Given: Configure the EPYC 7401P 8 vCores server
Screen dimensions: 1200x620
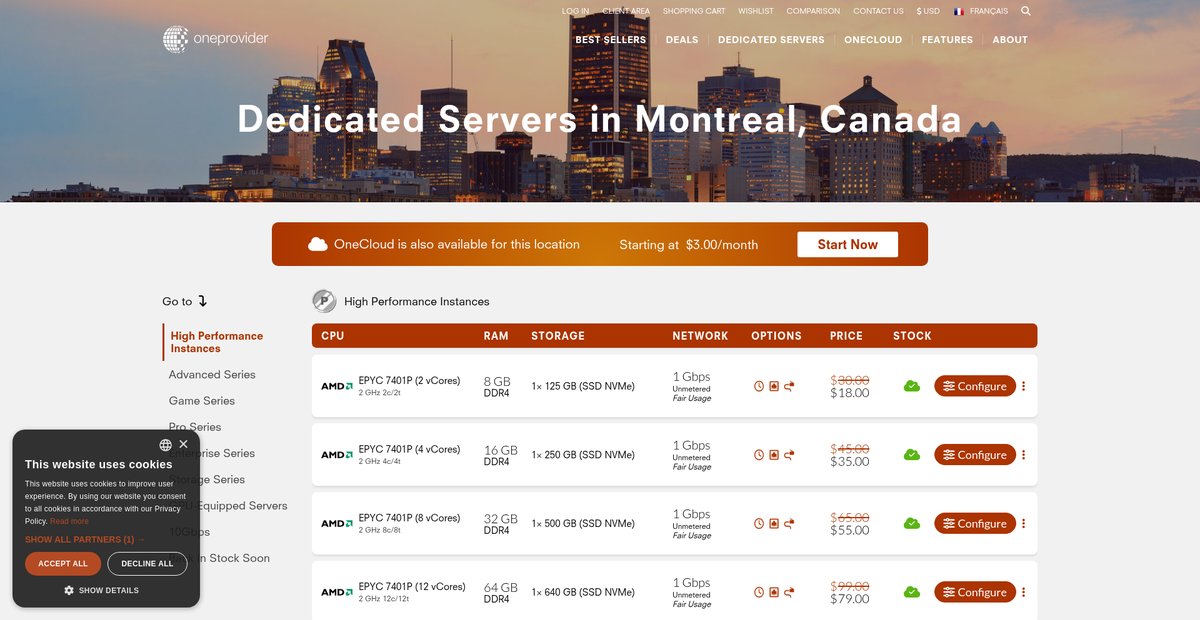Looking at the screenshot, I should tap(975, 523).
